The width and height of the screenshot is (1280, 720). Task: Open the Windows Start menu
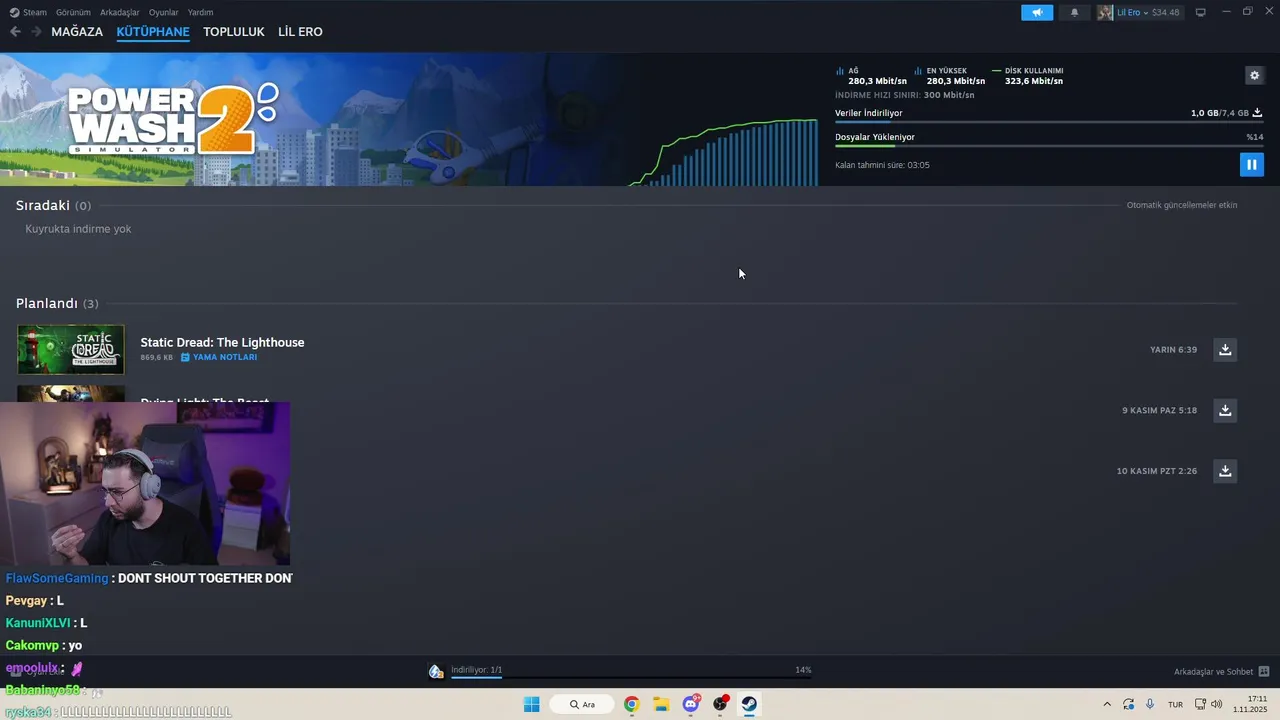[x=531, y=704]
